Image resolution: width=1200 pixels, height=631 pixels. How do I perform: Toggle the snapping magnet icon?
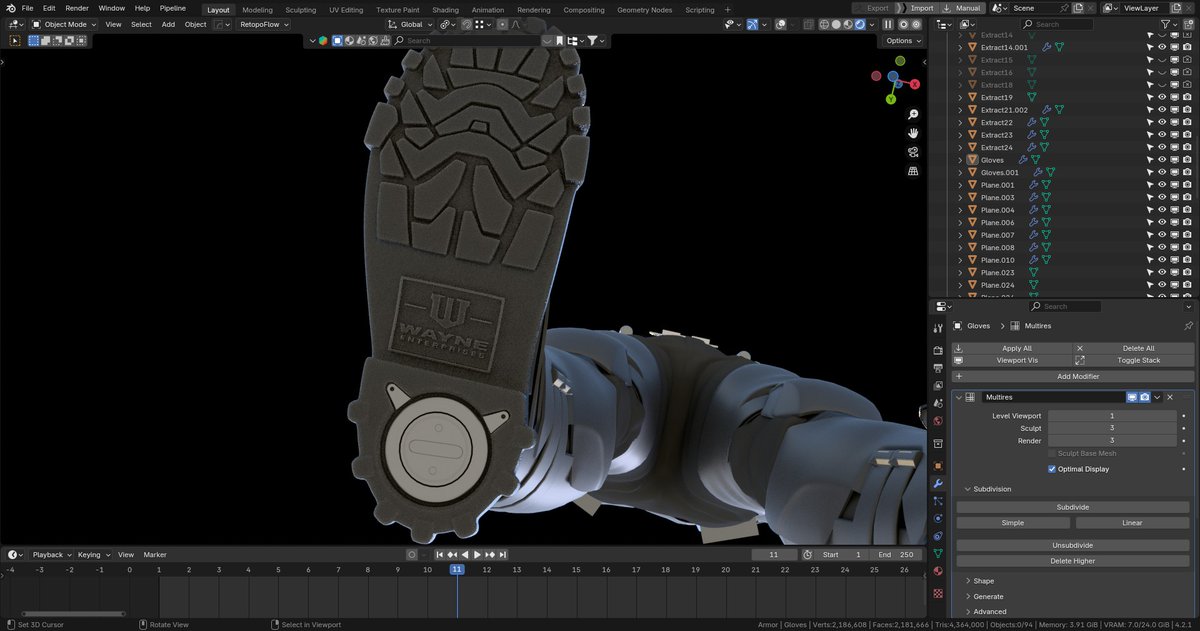click(x=467, y=24)
